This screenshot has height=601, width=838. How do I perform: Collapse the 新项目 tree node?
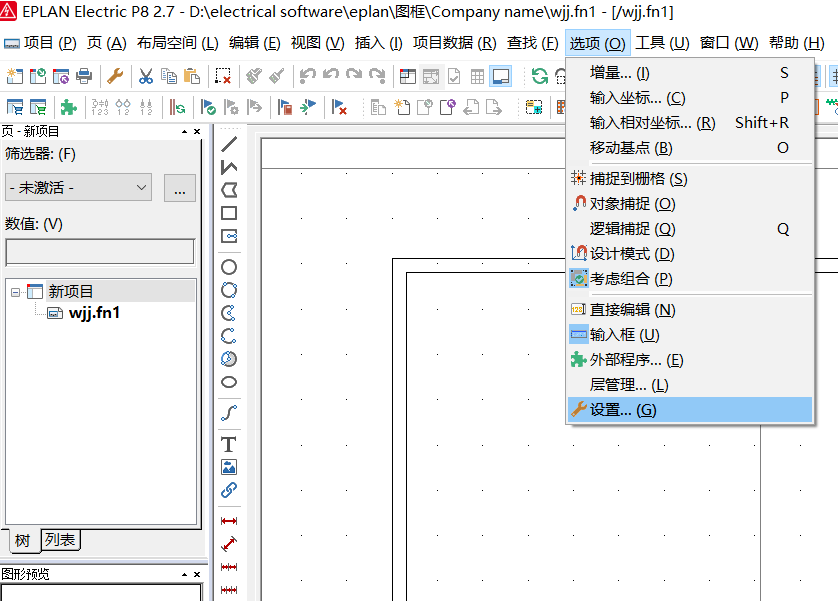coord(16,292)
